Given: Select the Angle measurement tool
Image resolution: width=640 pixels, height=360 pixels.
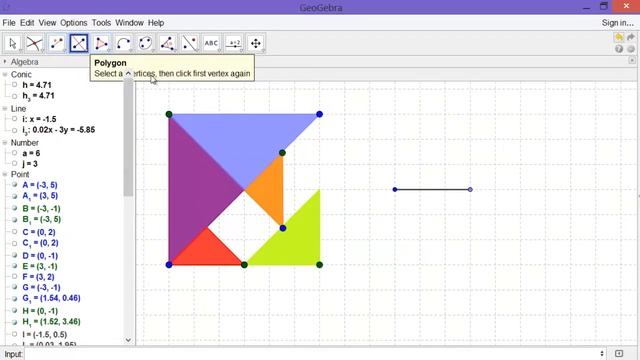Looking at the screenshot, I should (167, 43).
